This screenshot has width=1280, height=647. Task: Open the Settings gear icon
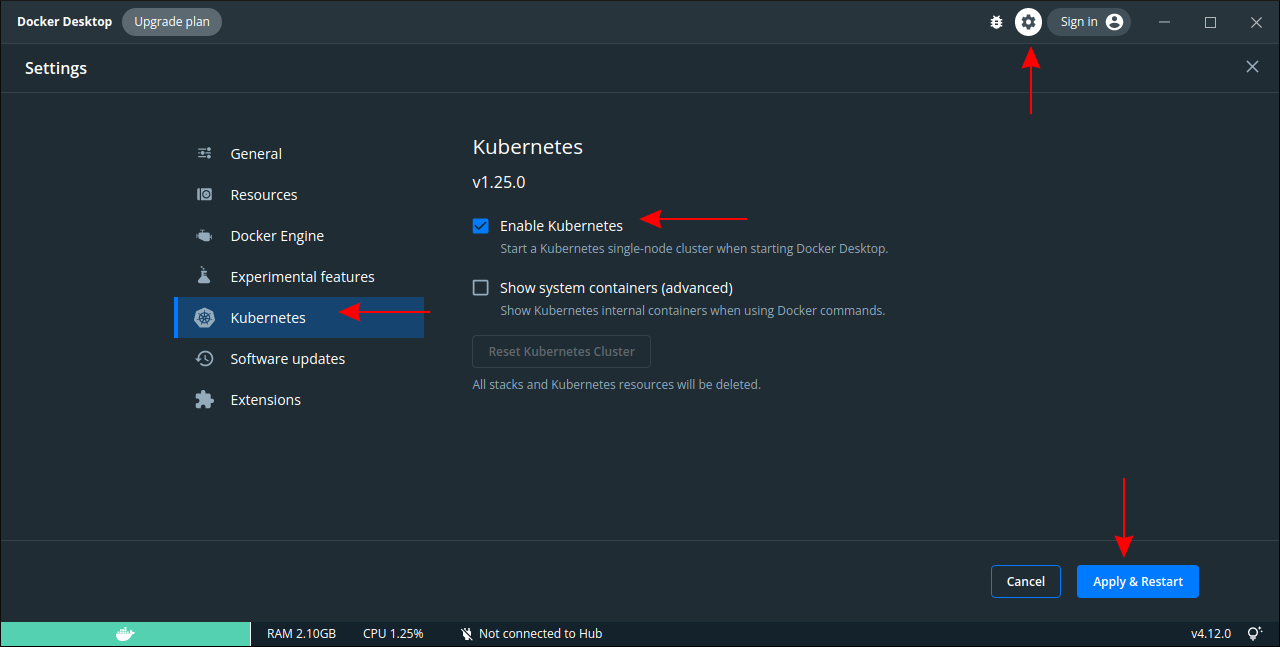tap(1028, 21)
